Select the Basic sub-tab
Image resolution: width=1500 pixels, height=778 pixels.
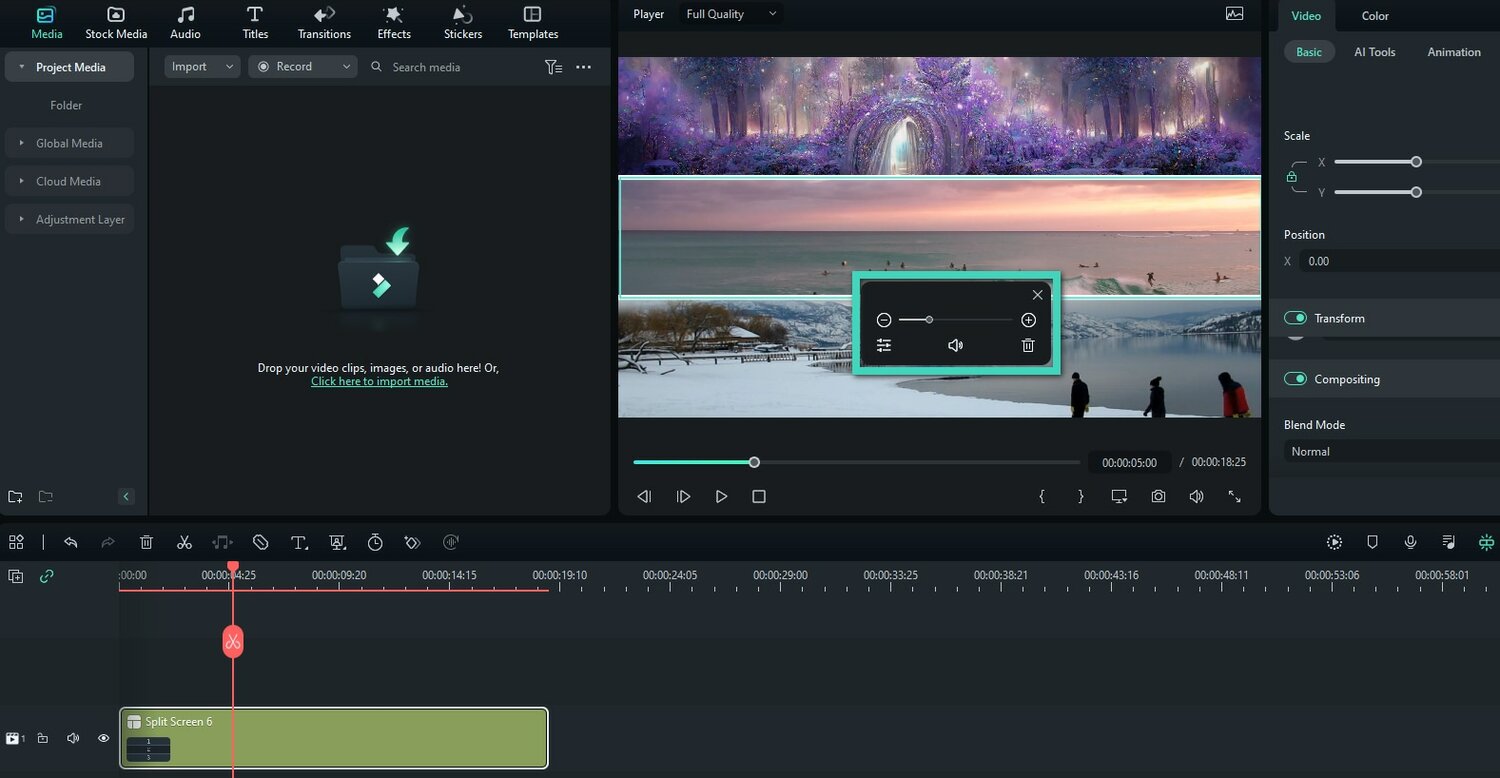1309,52
